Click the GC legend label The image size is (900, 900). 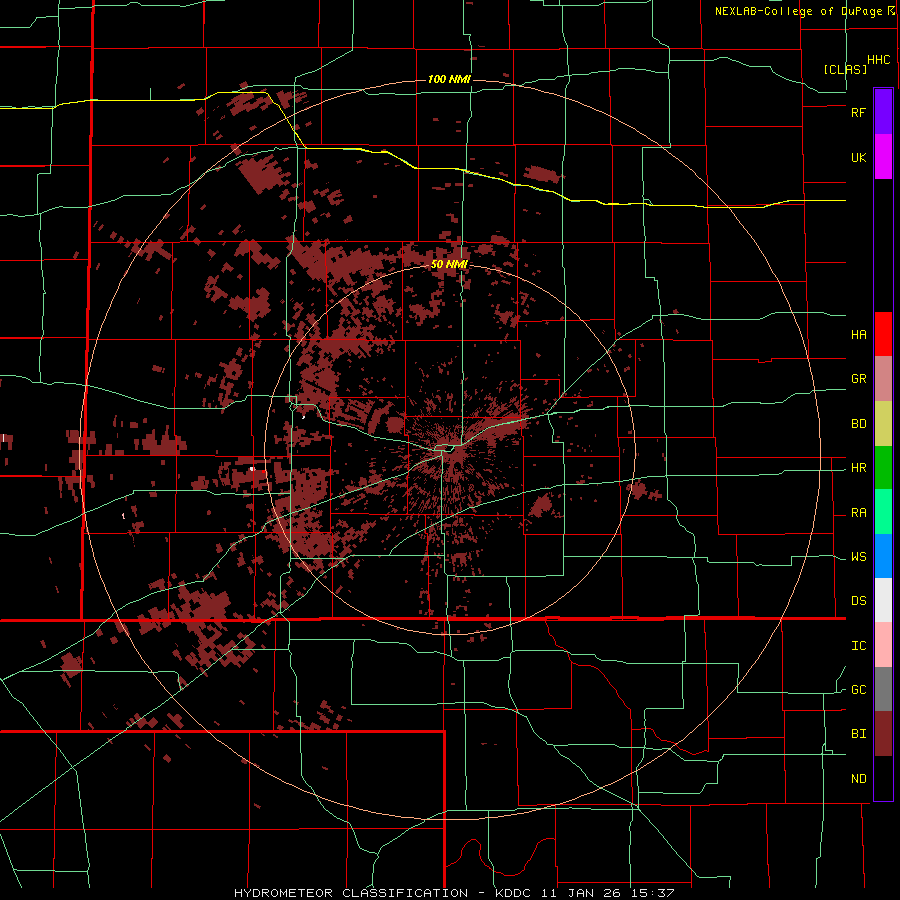(858, 690)
